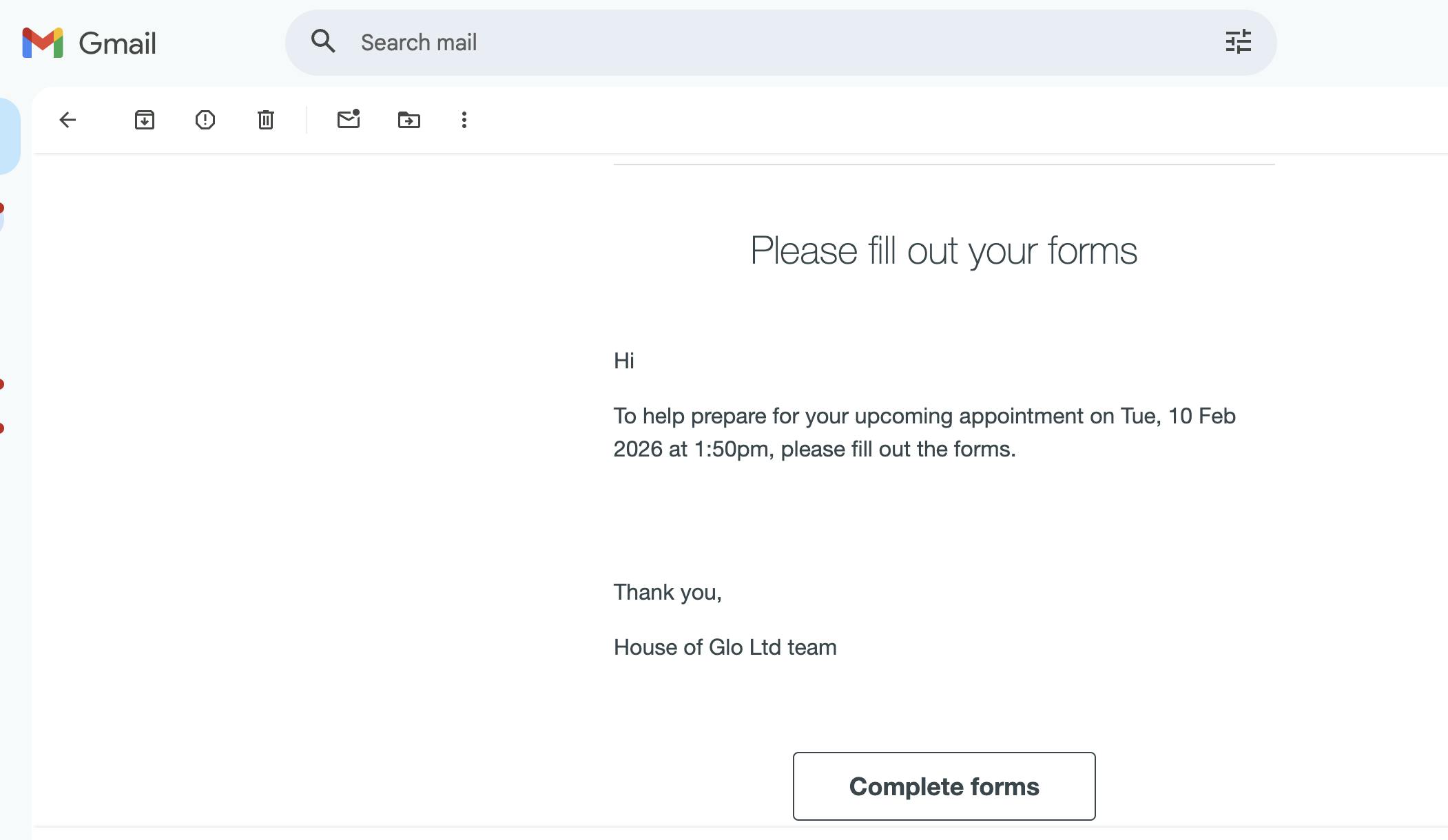Click the appointment date "Tue, 10 Feb" text
Image resolution: width=1448 pixels, height=840 pixels.
coord(1178,416)
